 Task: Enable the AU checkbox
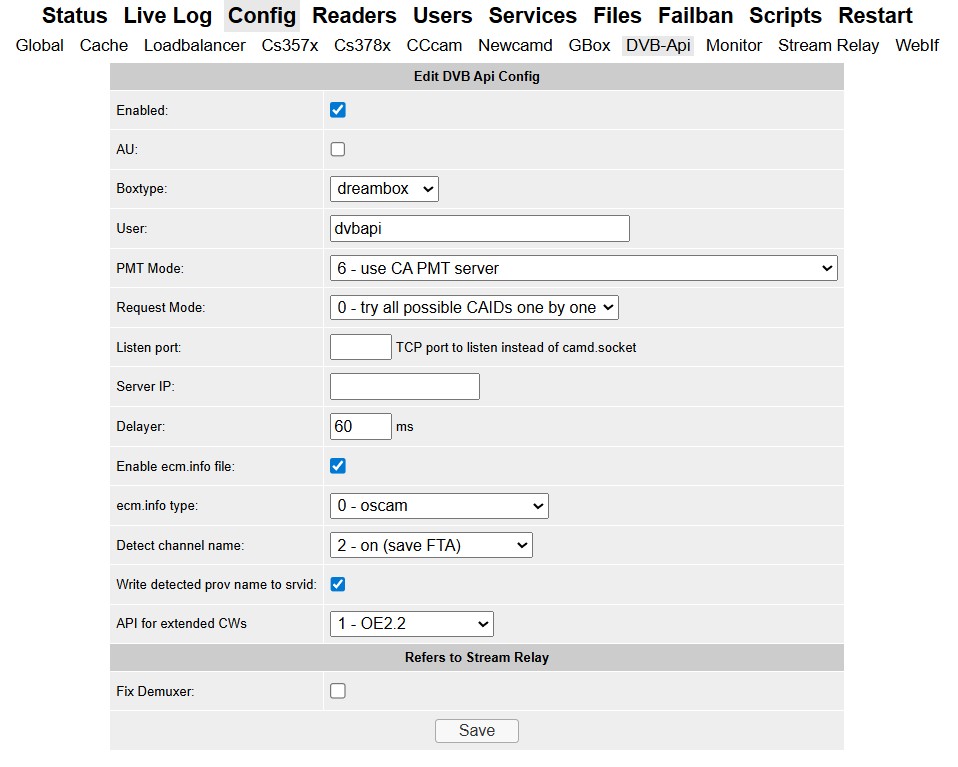click(338, 149)
